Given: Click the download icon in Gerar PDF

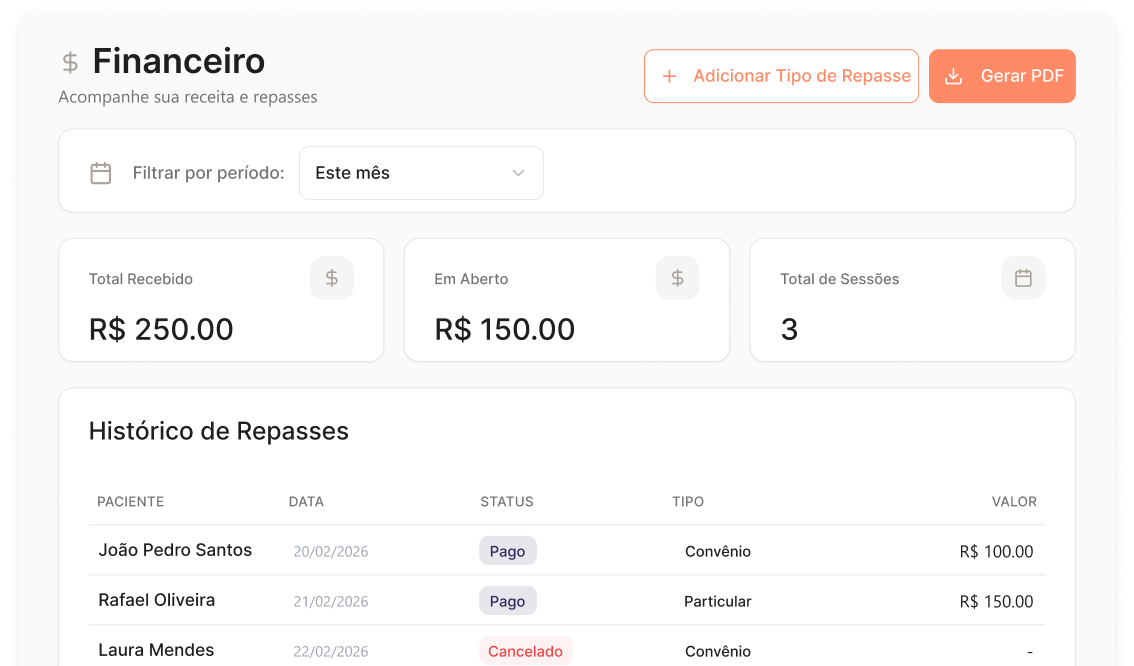Looking at the screenshot, I should [x=953, y=76].
